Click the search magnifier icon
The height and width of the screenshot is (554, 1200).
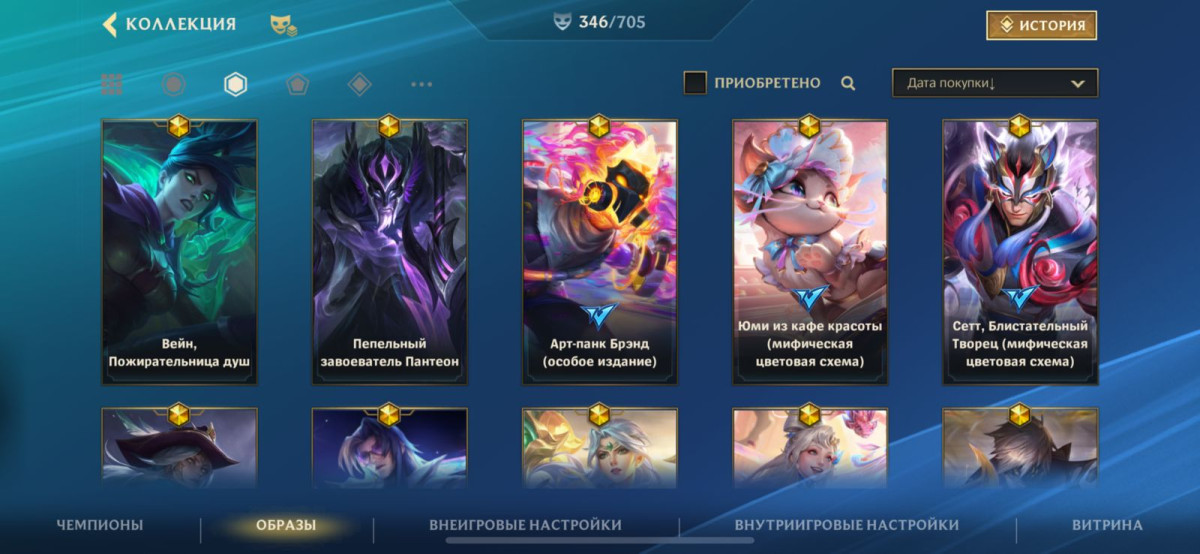[x=848, y=84]
